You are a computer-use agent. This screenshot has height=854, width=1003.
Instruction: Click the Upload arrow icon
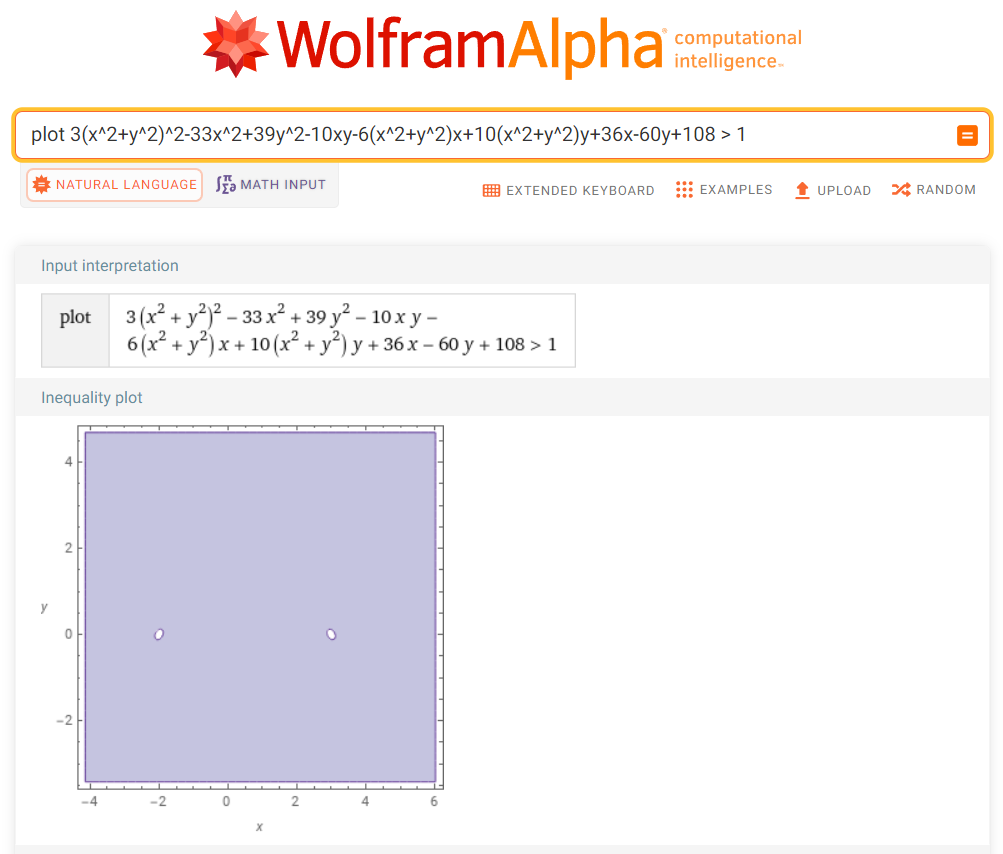coord(801,190)
